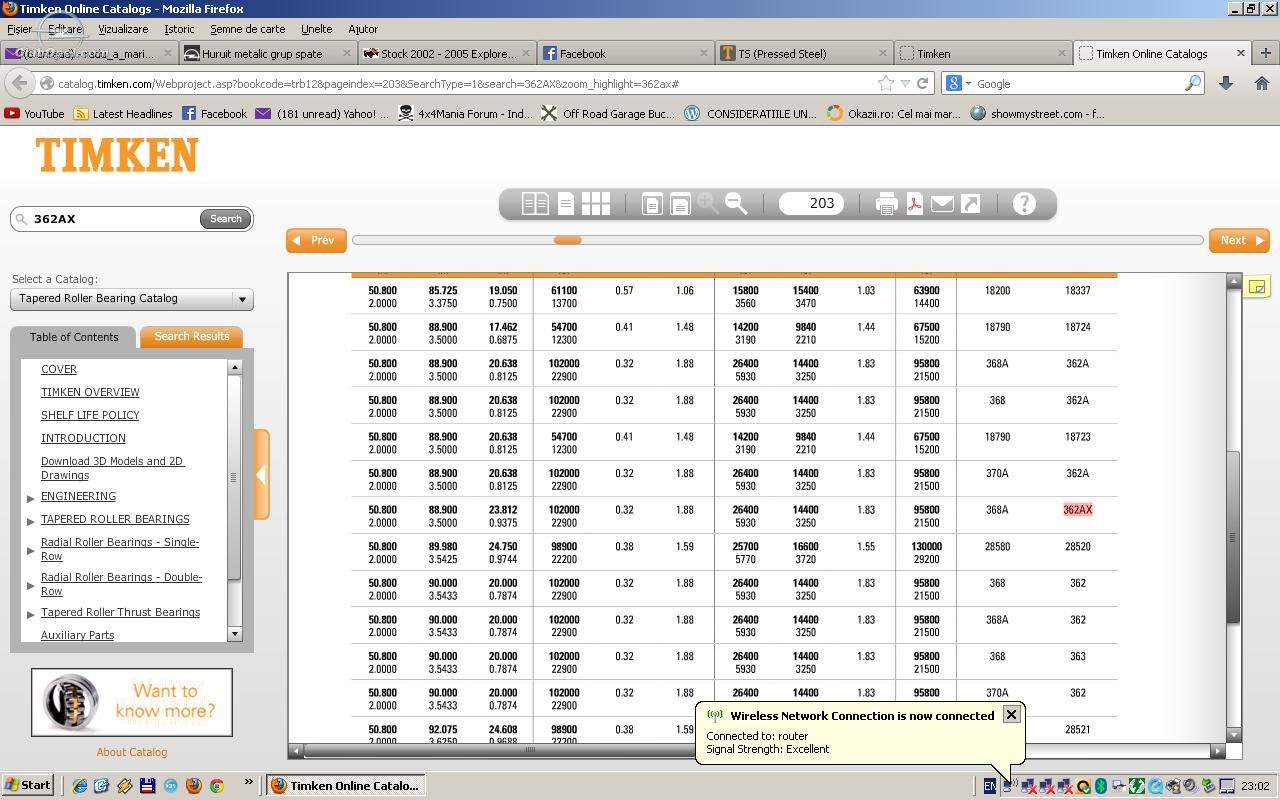Click the Google search magnifier icon
This screenshot has width=1280, height=800.
click(1192, 84)
